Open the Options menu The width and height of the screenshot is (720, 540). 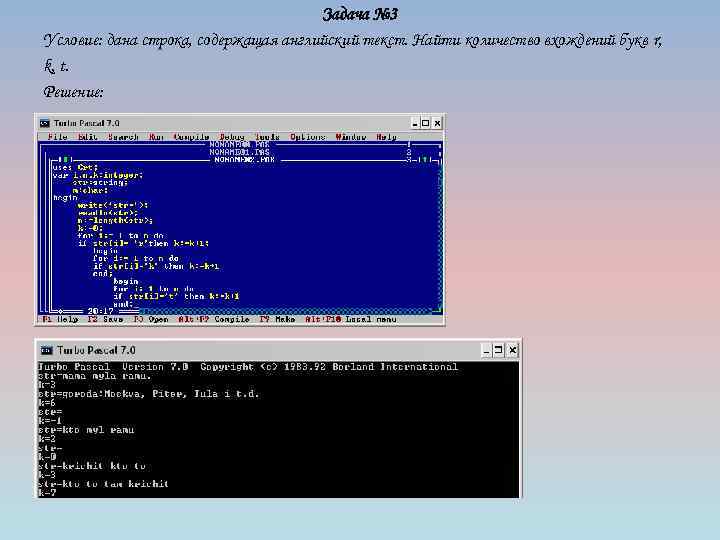(x=307, y=137)
